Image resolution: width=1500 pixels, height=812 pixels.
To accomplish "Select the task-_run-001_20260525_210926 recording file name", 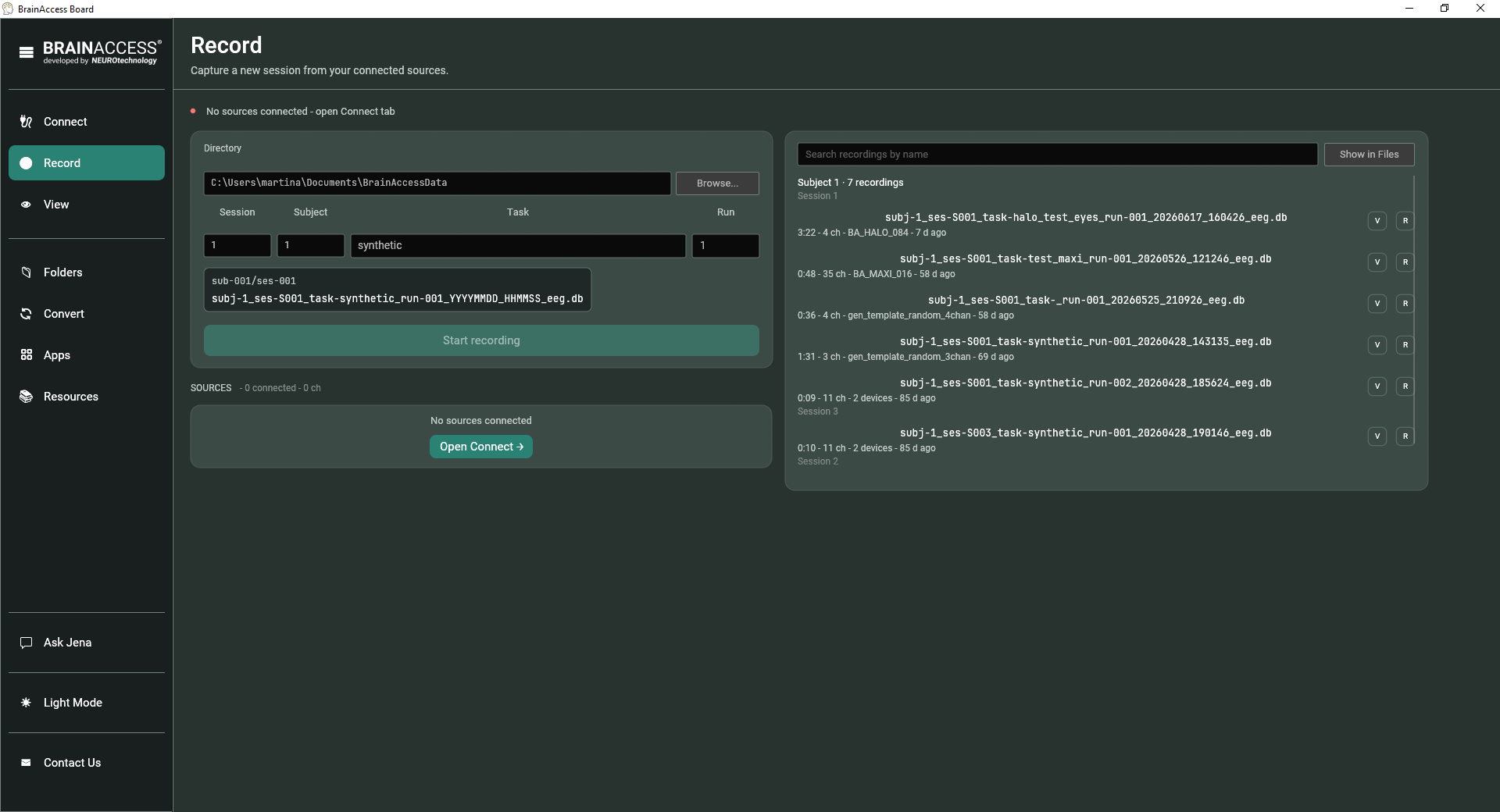I will 1086,301.
